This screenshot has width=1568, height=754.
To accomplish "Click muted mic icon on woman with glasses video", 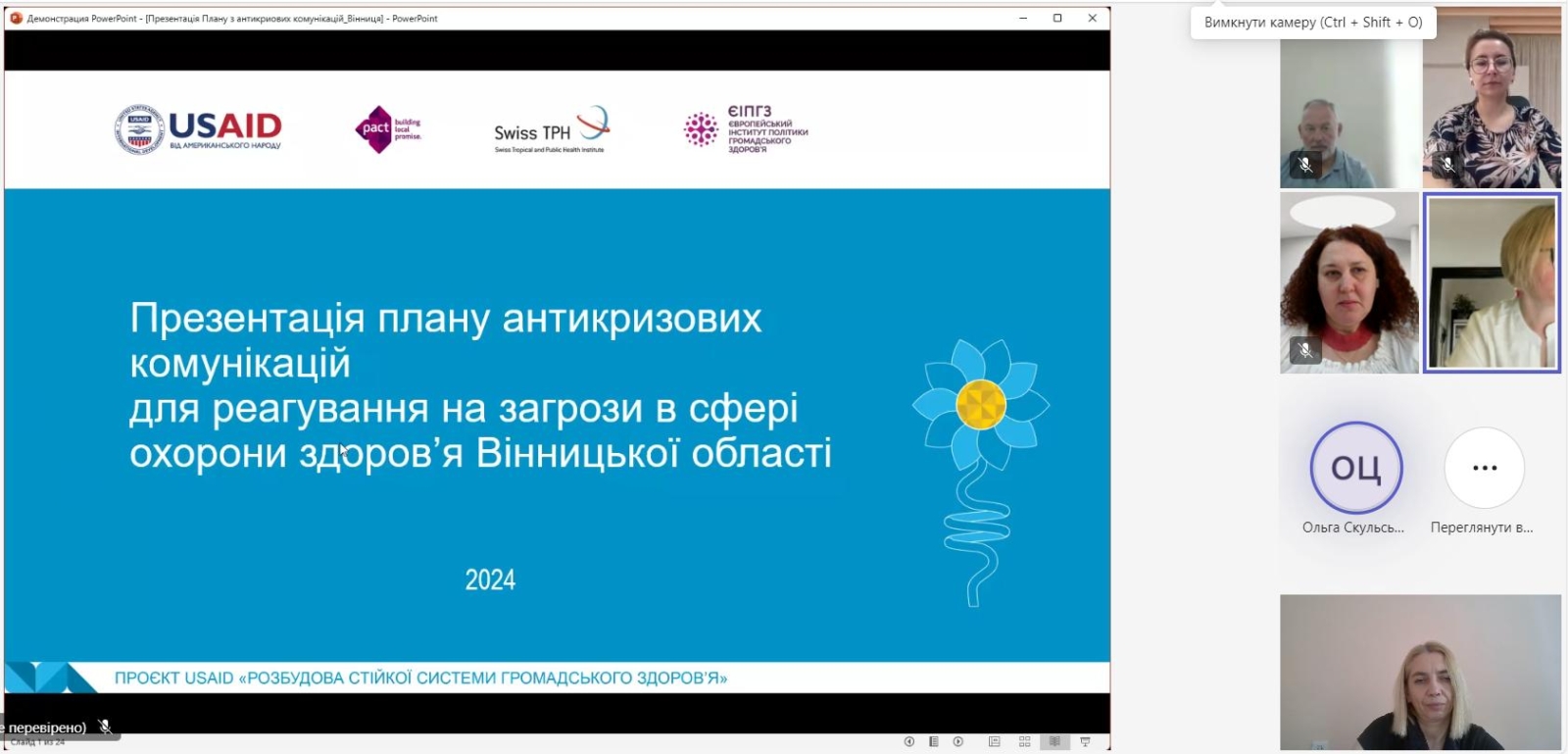I will [1448, 165].
